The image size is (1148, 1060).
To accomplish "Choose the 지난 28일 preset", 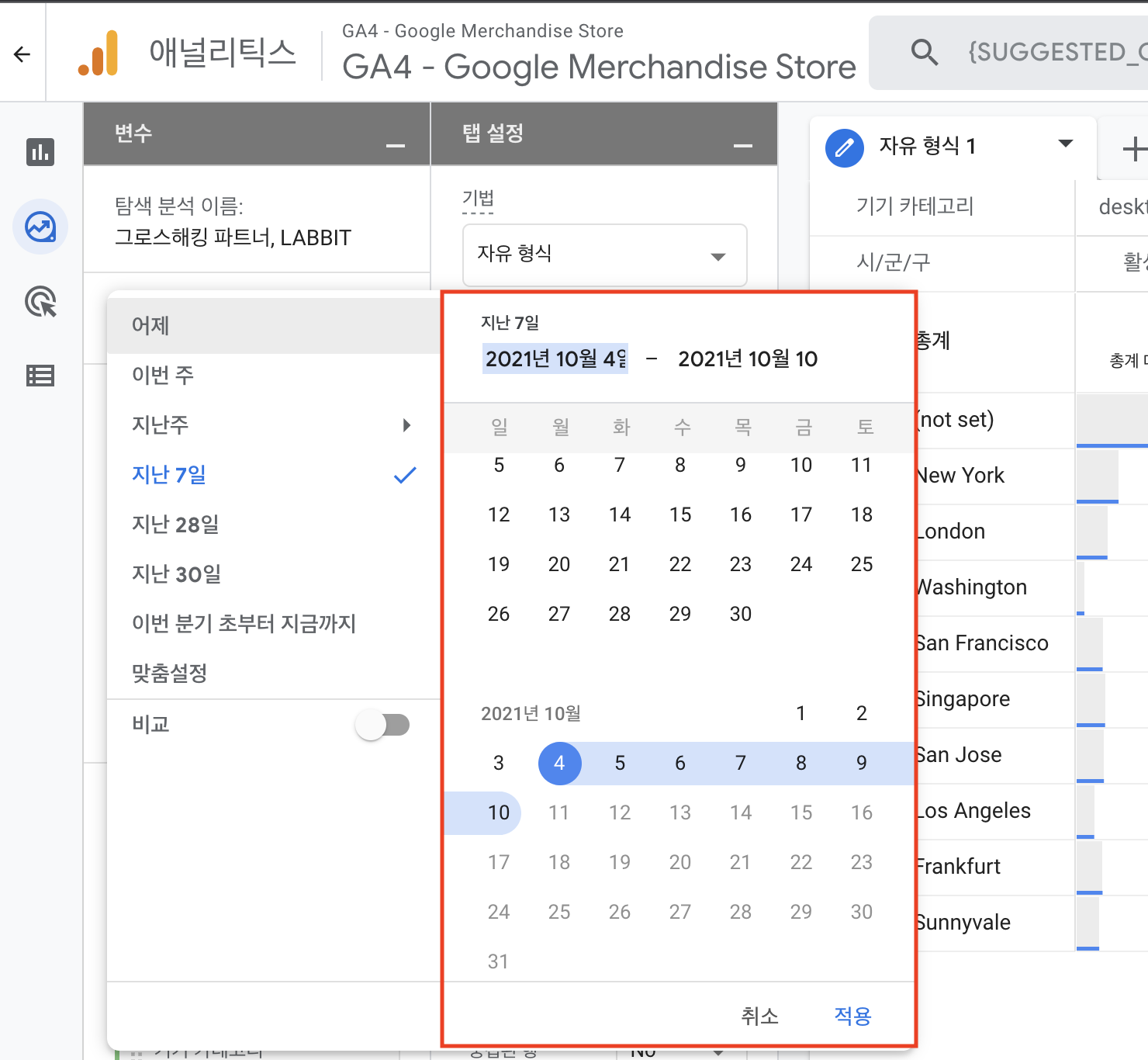I will [x=175, y=525].
